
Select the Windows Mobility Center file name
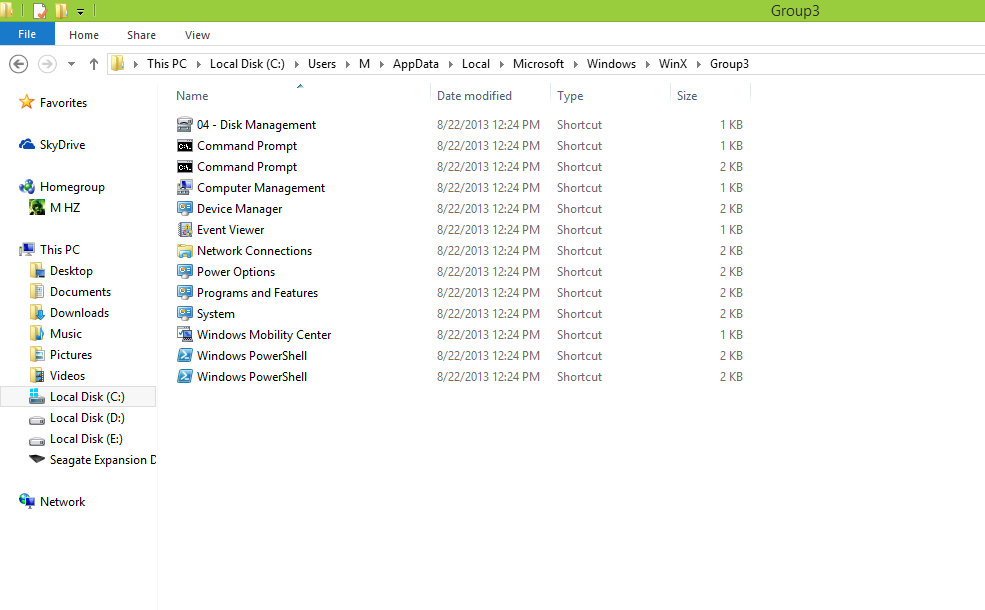coord(264,335)
